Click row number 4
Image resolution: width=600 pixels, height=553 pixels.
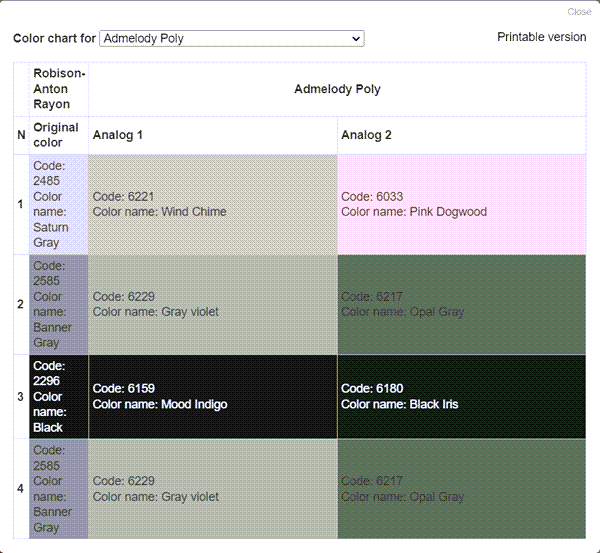click(x=21, y=489)
